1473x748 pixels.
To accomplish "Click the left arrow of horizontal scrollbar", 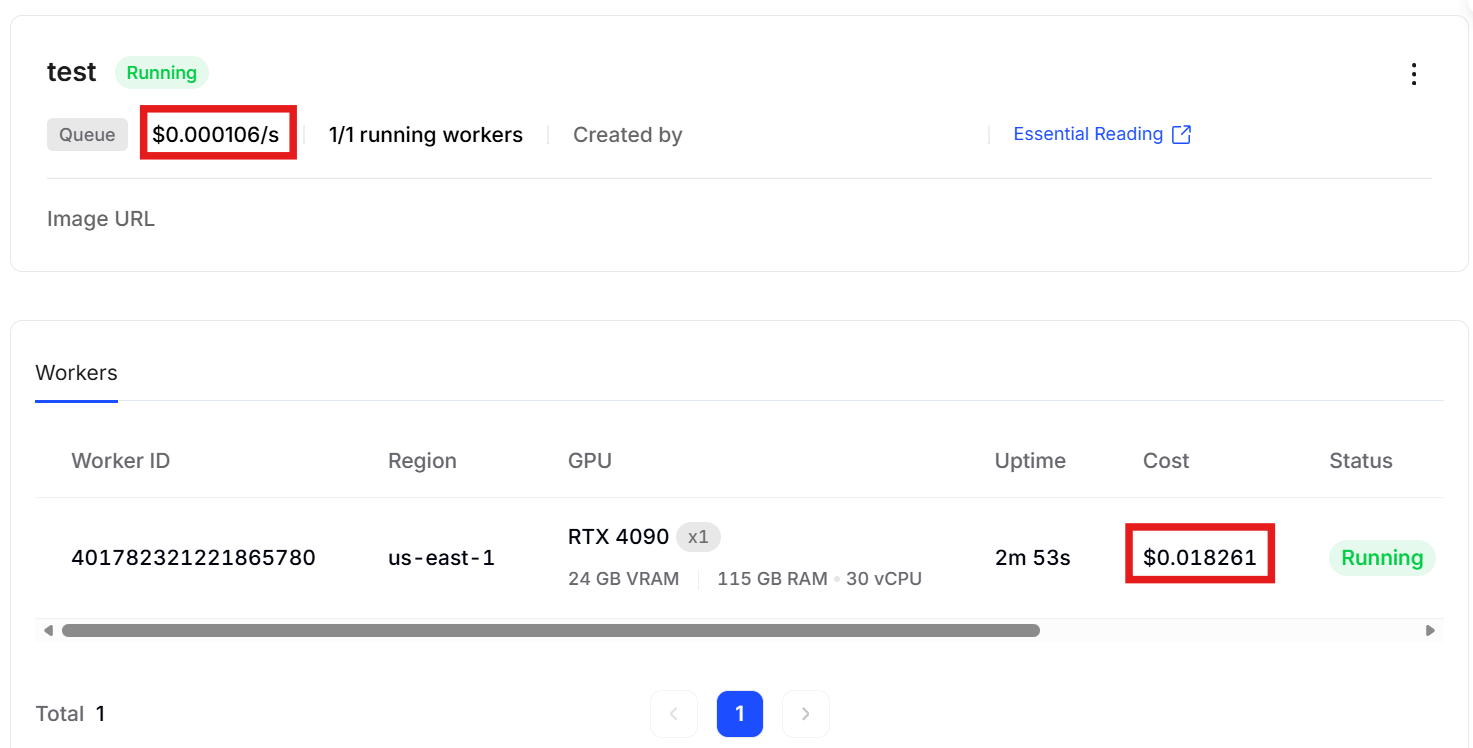I will [x=47, y=631].
